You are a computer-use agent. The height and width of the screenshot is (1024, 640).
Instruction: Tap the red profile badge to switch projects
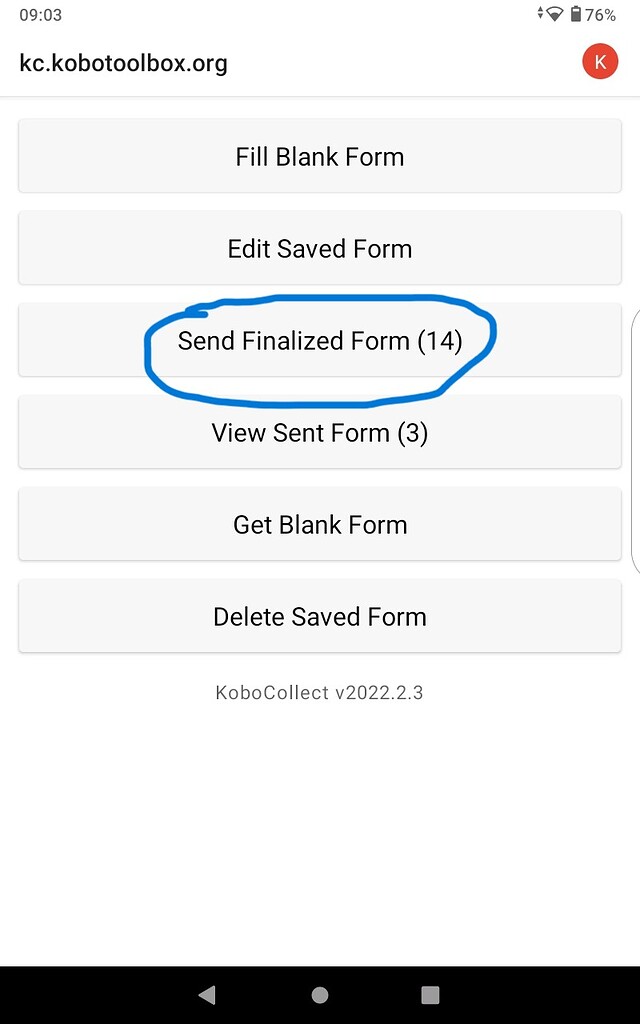600,61
